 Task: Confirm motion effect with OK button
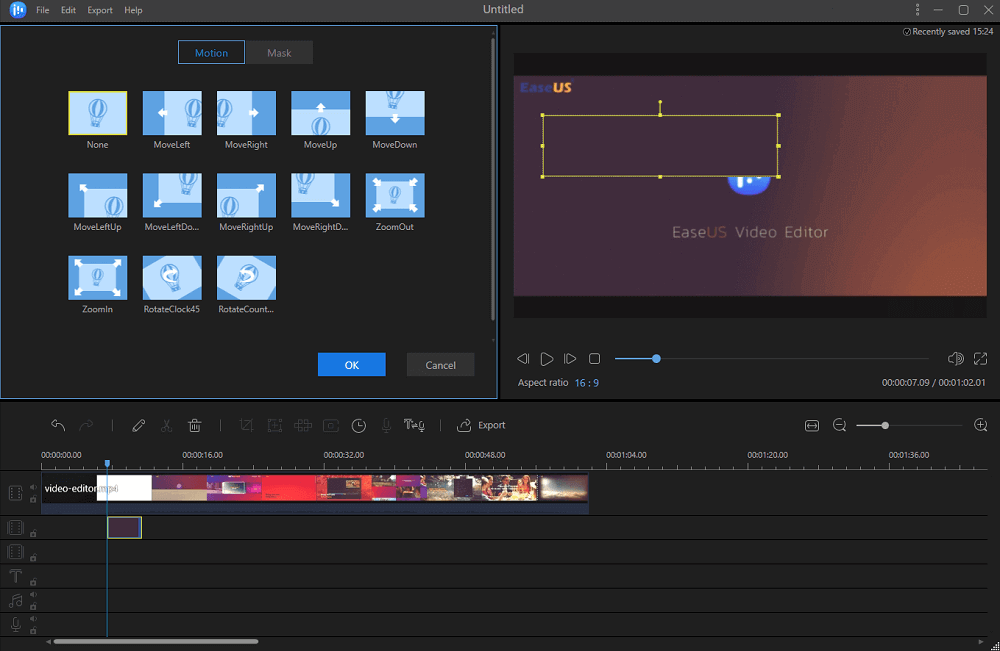click(351, 364)
